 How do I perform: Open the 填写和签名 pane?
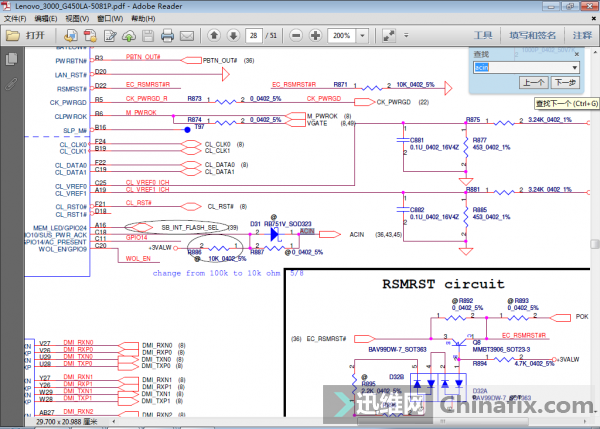(532, 36)
